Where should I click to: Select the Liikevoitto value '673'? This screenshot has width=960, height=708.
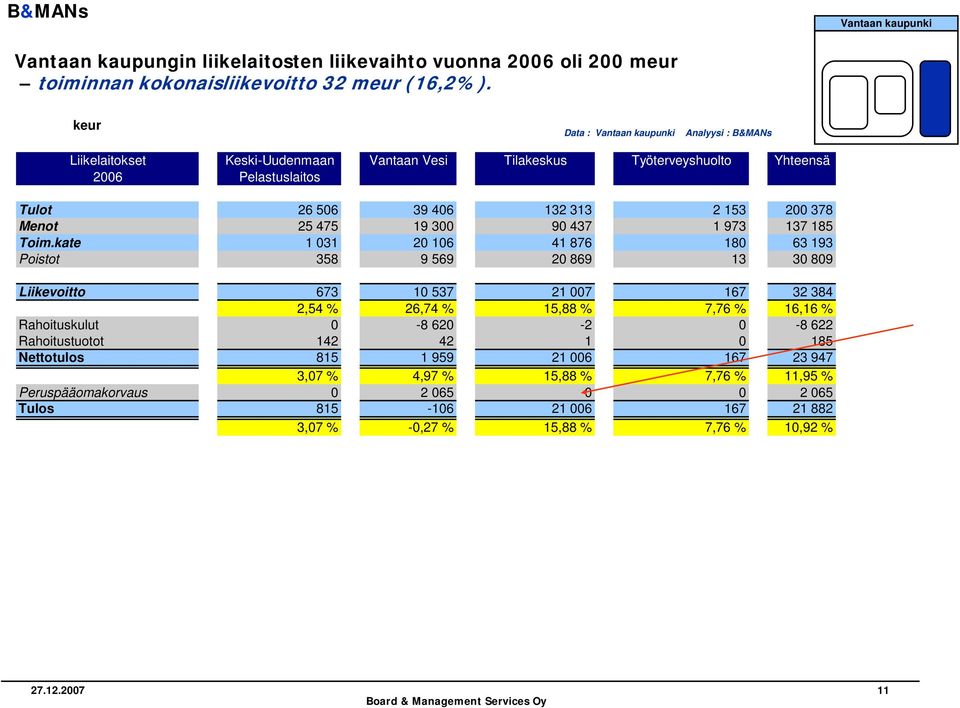(x=327, y=292)
